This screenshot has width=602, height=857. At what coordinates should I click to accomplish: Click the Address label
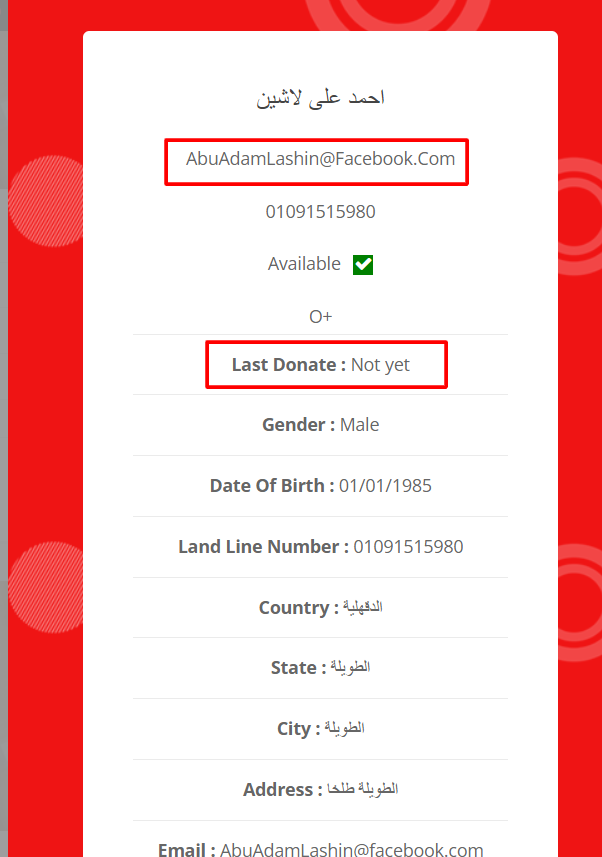click(x=283, y=789)
